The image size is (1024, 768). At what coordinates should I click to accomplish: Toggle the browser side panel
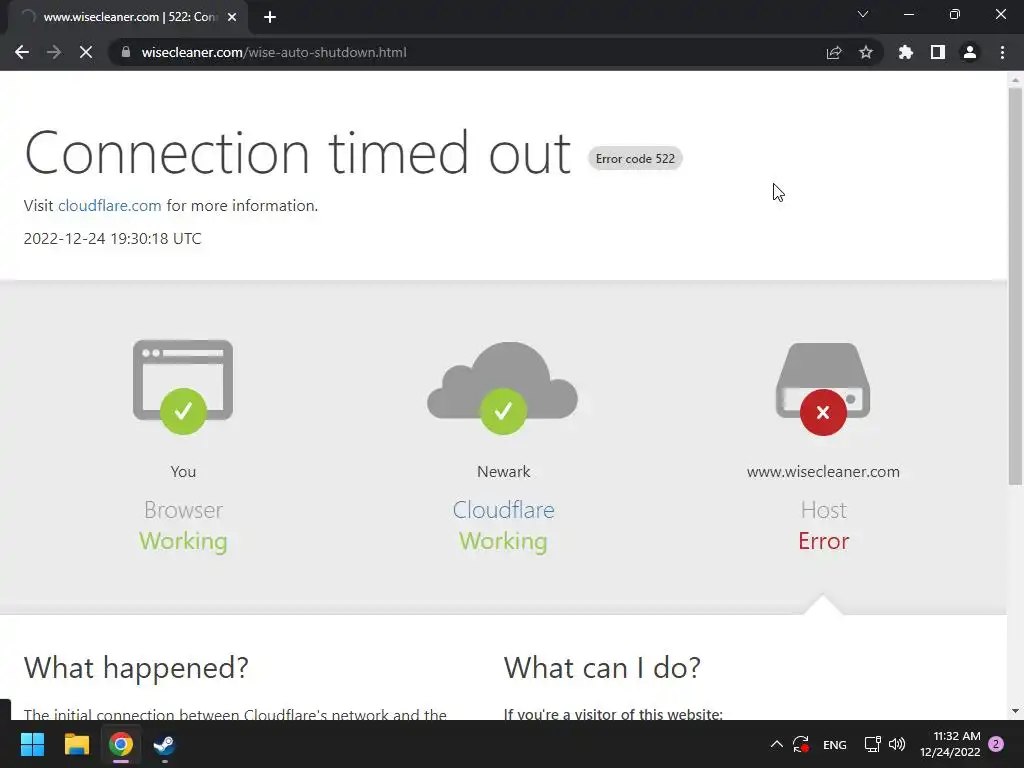point(938,52)
